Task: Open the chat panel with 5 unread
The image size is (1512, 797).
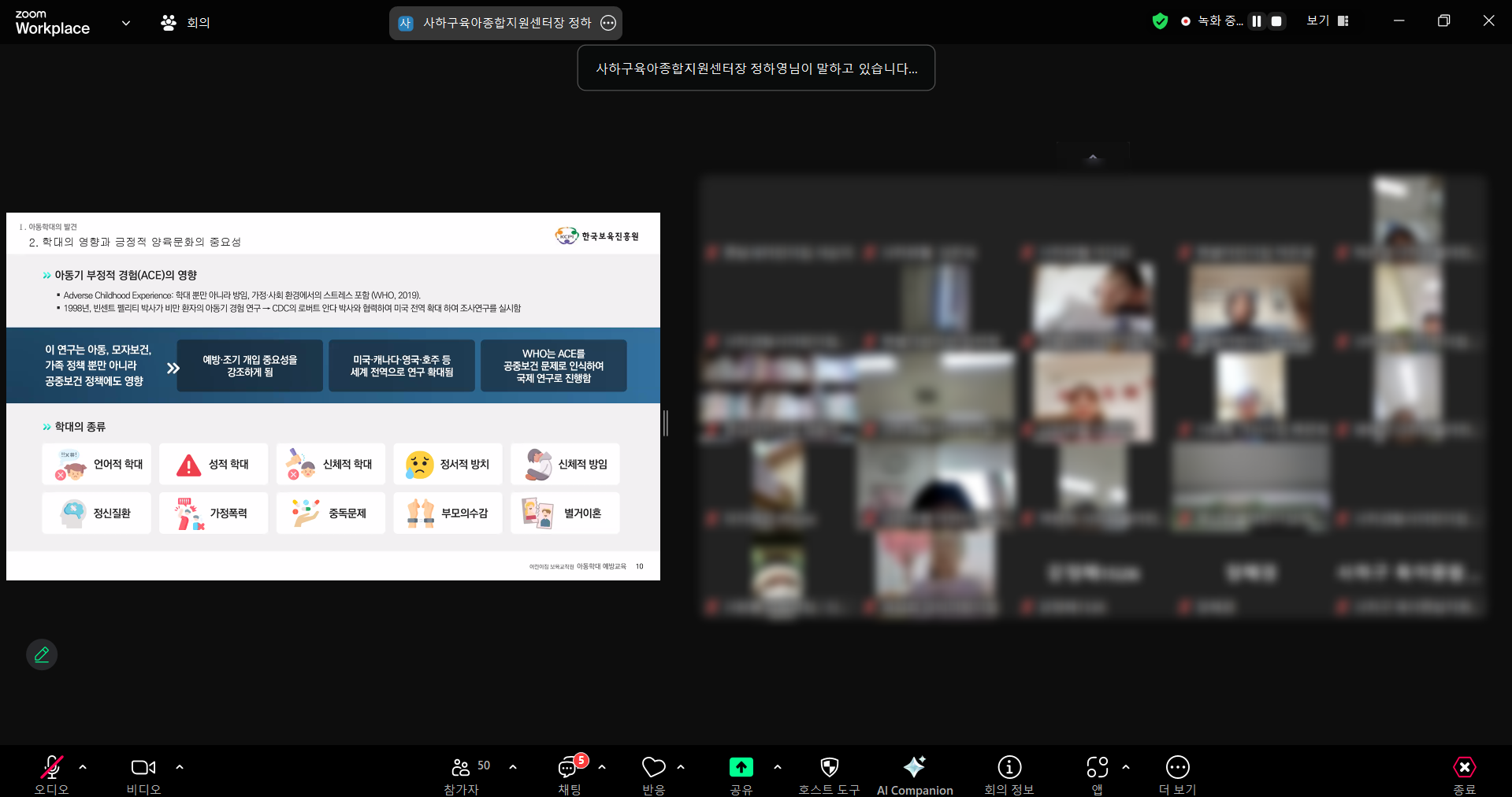Action: (x=568, y=767)
